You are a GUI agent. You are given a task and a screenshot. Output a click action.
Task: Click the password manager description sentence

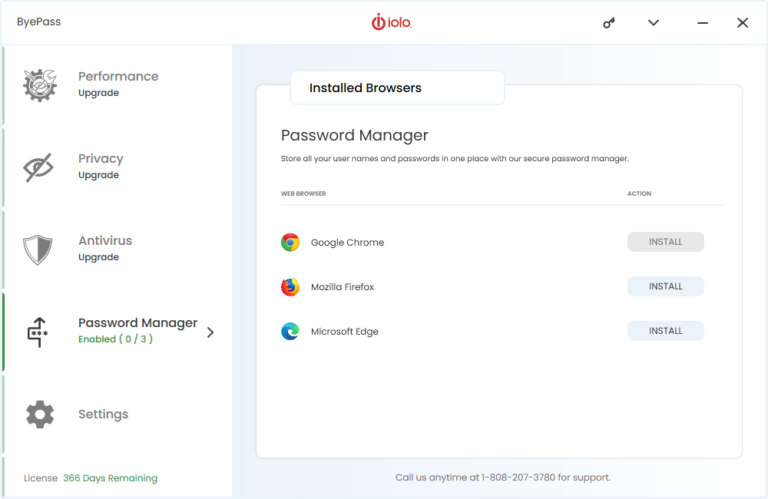click(x=455, y=159)
